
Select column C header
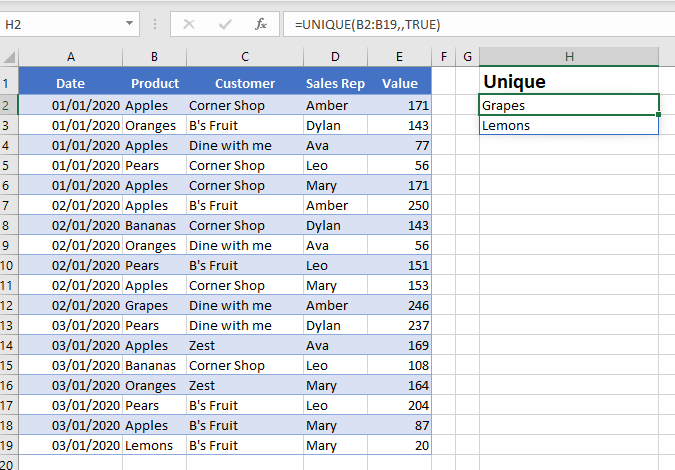coord(245,57)
